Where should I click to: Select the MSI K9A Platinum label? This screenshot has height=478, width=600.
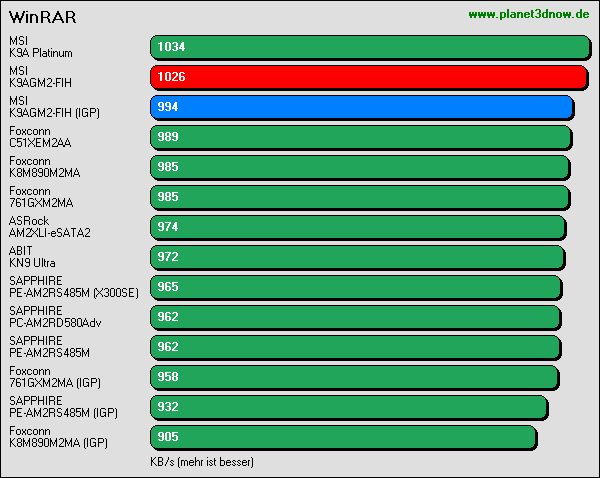click(41, 47)
